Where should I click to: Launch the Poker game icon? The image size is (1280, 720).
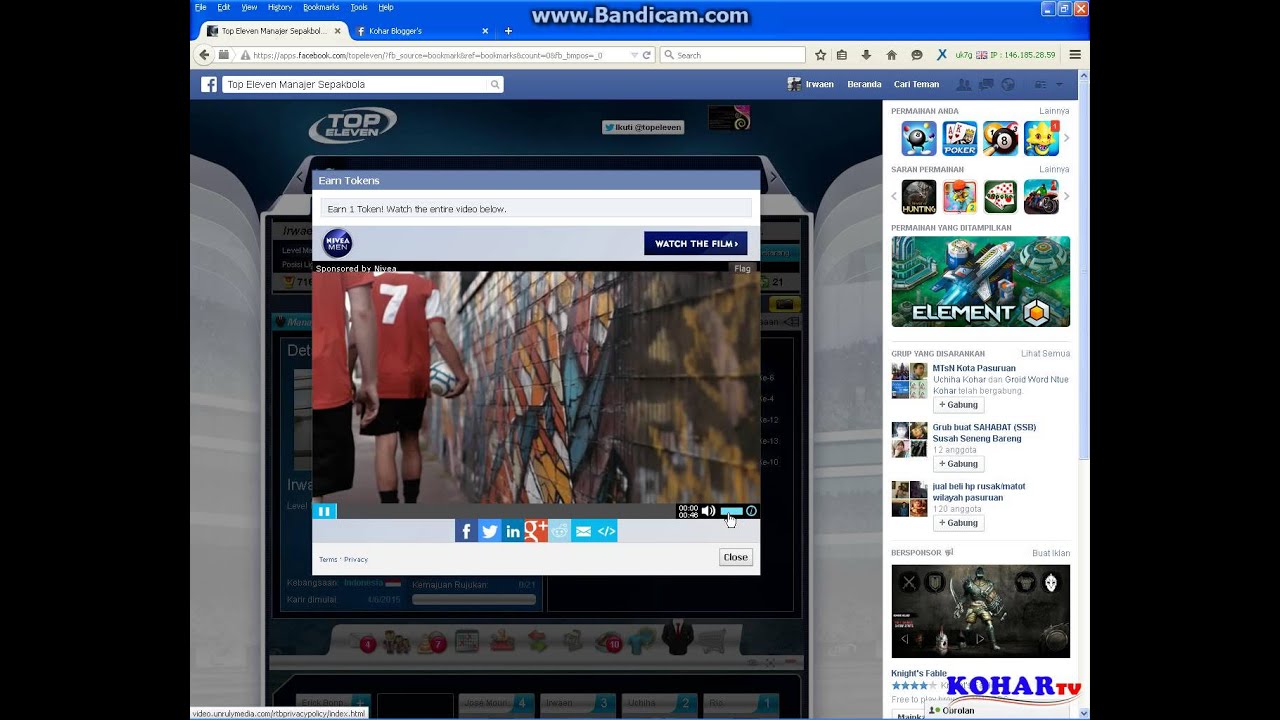coord(960,138)
